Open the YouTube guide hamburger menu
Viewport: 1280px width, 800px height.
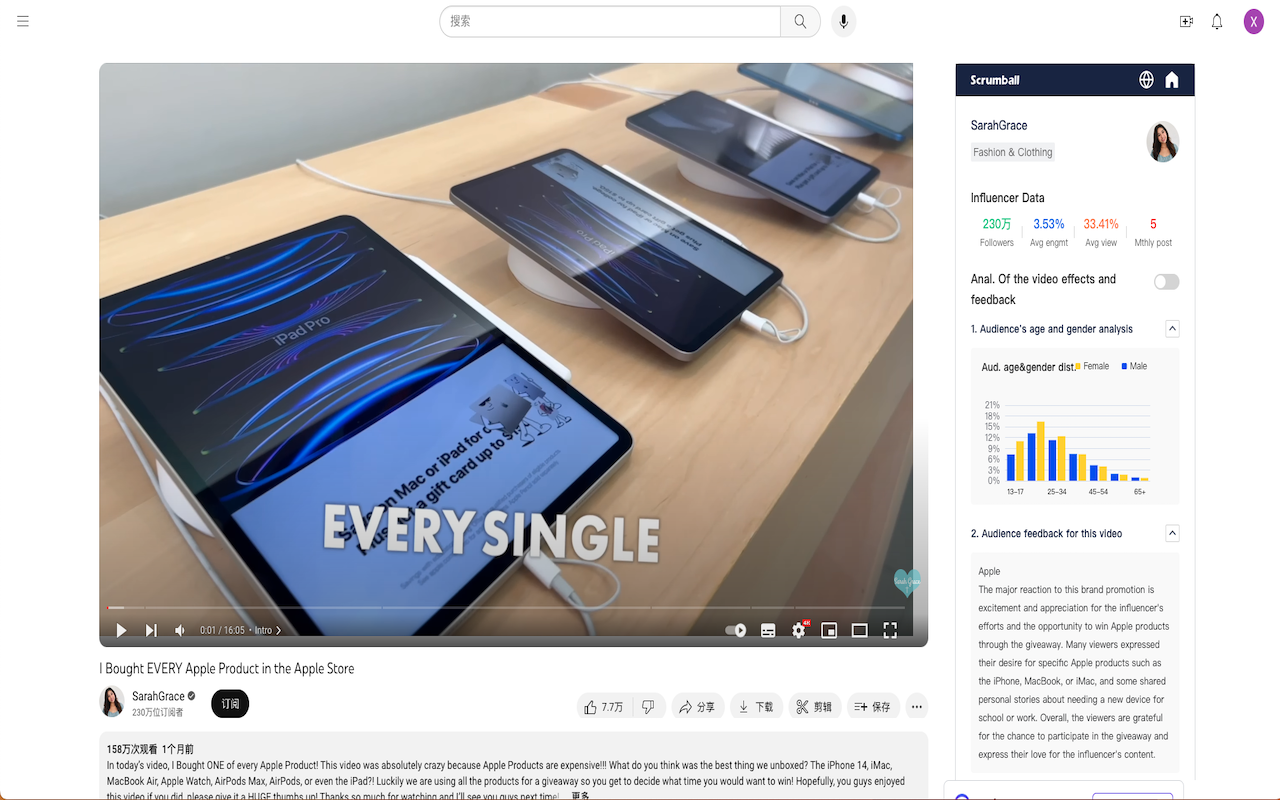click(x=23, y=21)
